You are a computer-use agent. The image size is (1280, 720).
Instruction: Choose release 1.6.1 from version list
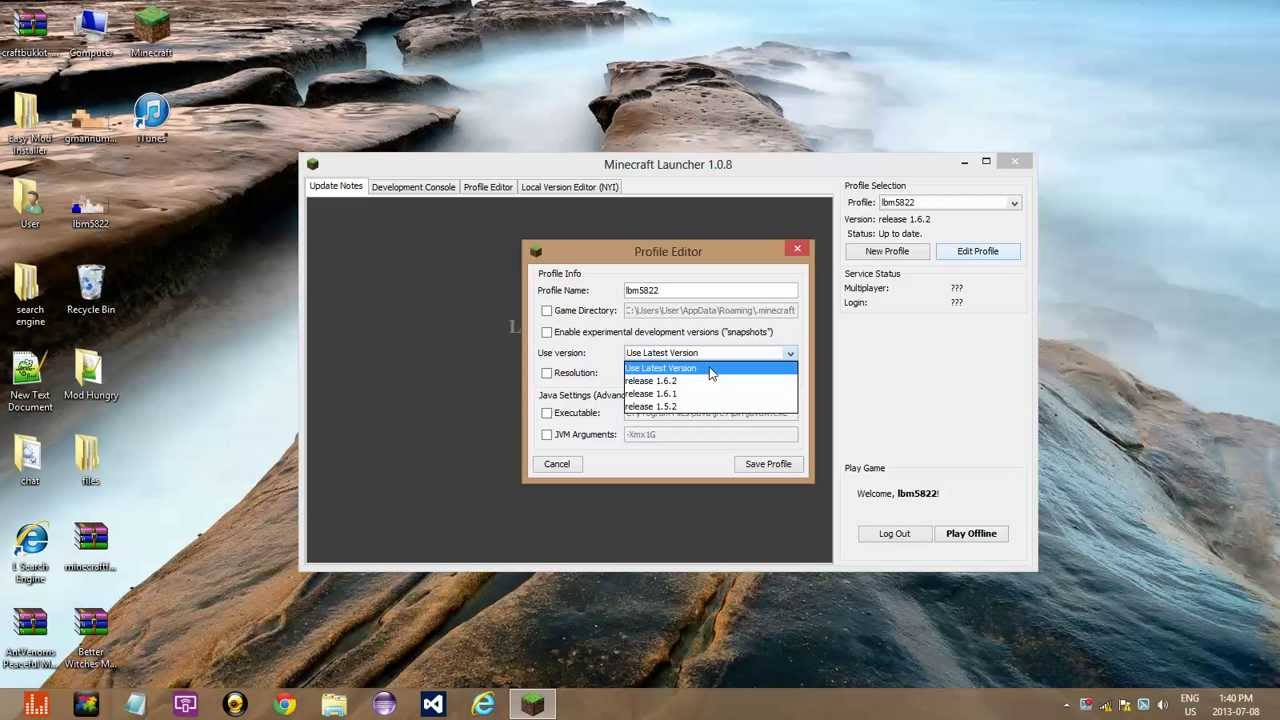pos(711,394)
